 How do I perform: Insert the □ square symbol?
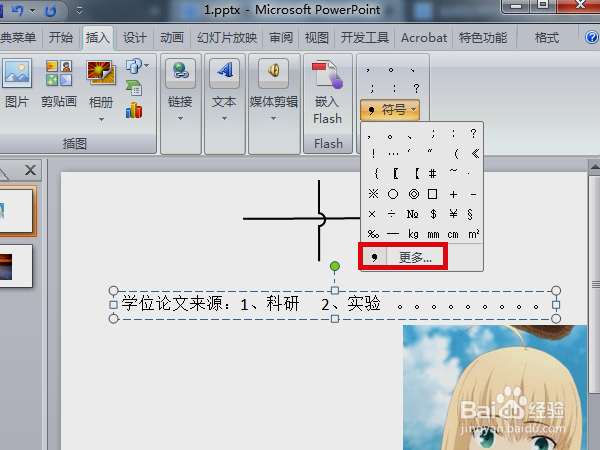tap(433, 194)
